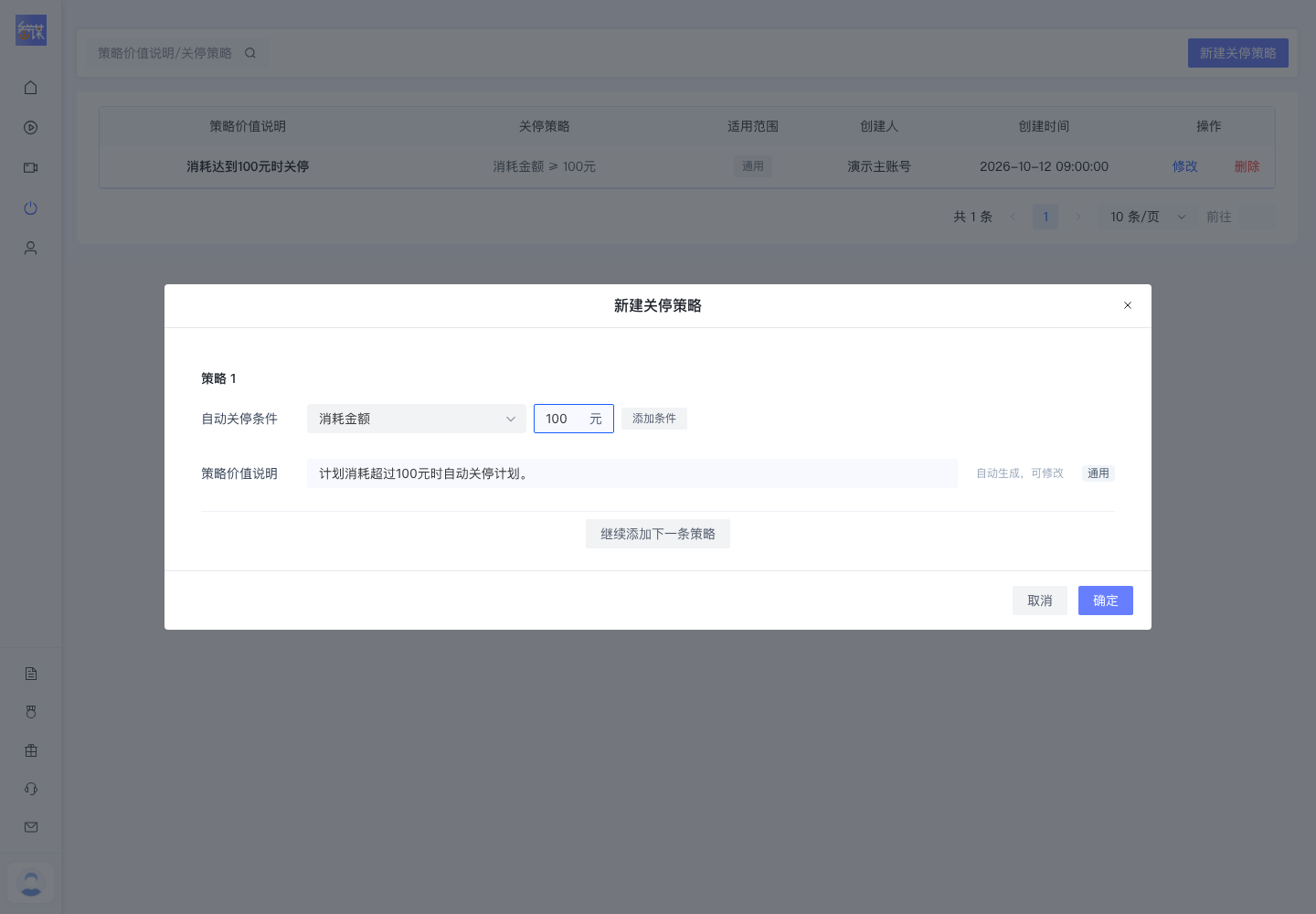Screen dimensions: 1316x914
Task: Click the user avatar at the sidebar bottom
Action: point(31,883)
